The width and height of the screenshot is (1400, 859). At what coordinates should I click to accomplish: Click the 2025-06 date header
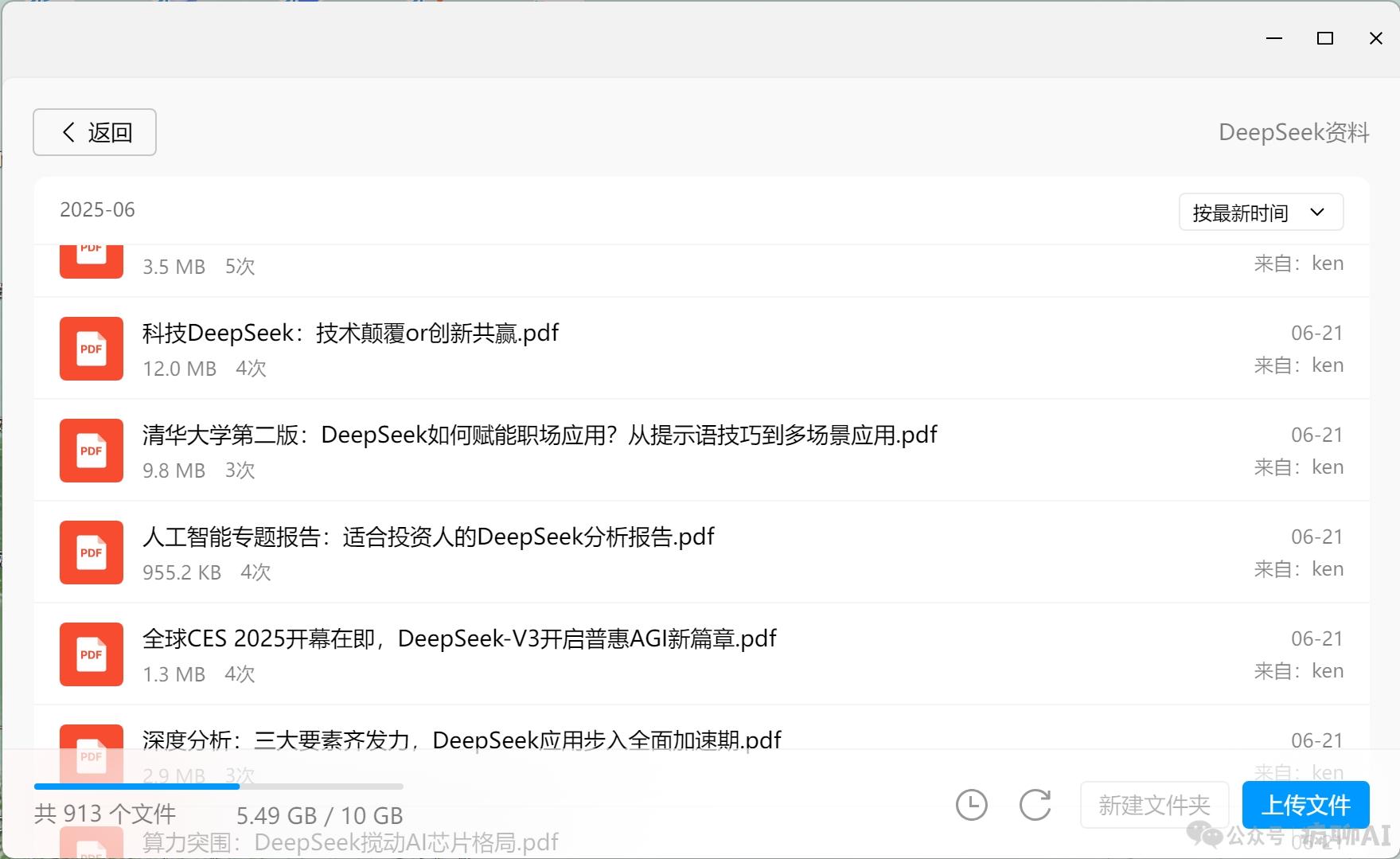pyautogui.click(x=97, y=209)
